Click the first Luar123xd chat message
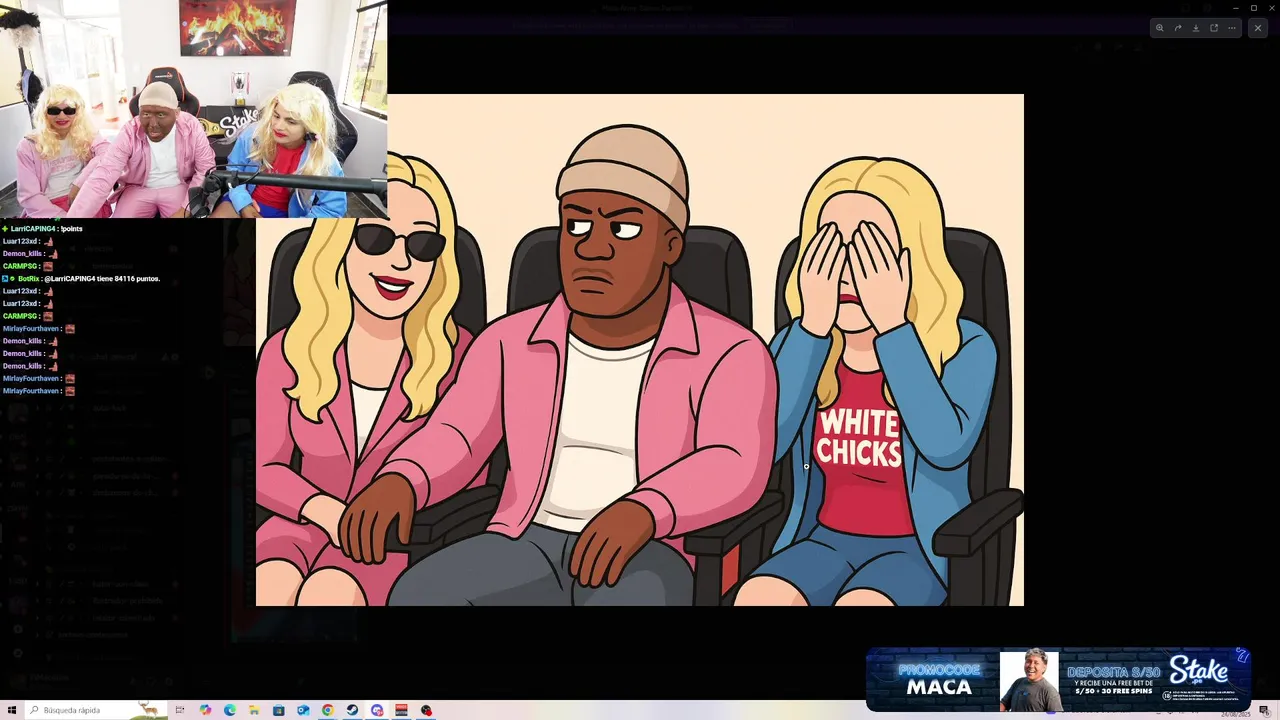This screenshot has height=720, width=1280. 30,241
